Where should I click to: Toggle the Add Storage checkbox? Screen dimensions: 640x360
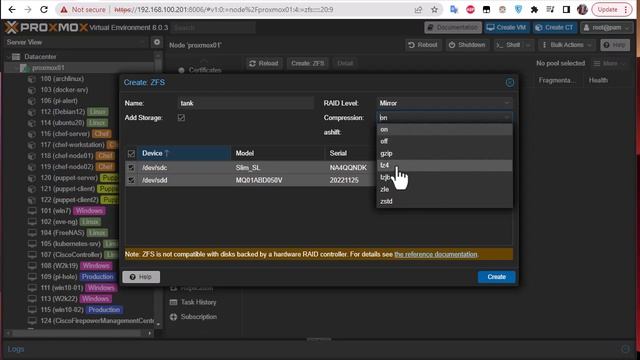point(181,118)
